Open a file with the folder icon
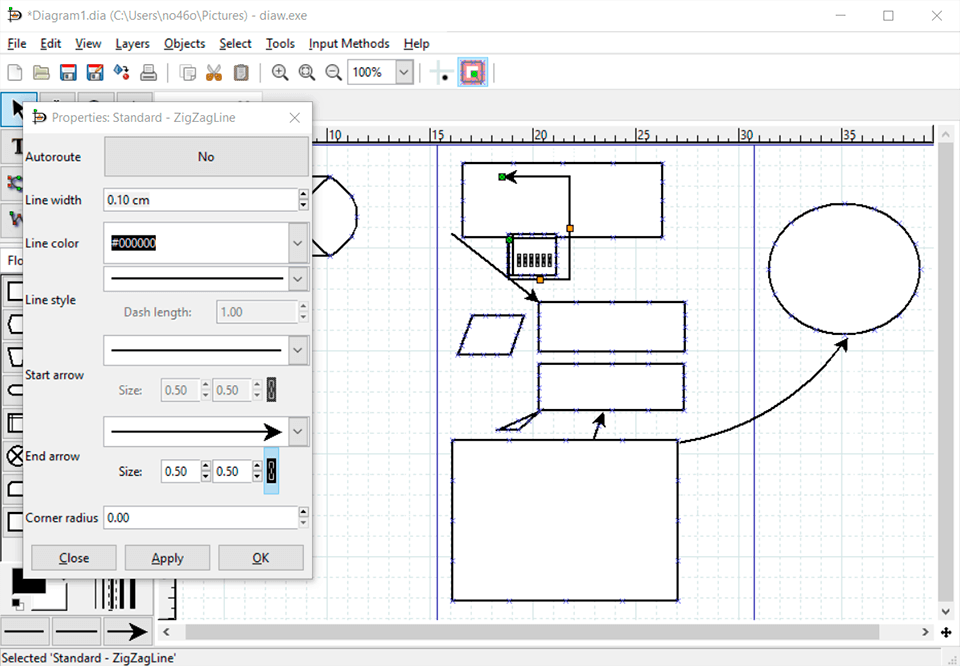This screenshot has height=666, width=960. pos(41,72)
